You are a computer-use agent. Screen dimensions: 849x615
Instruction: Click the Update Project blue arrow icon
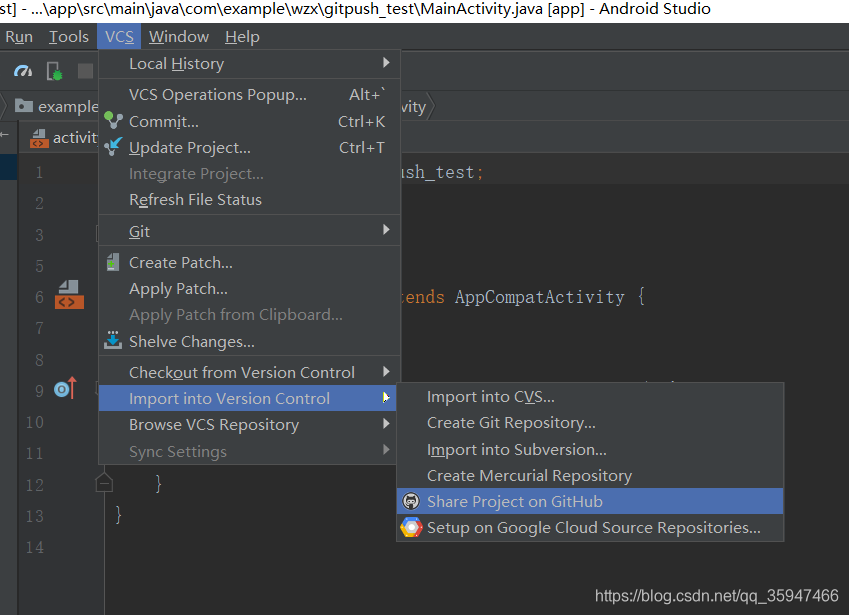112,146
